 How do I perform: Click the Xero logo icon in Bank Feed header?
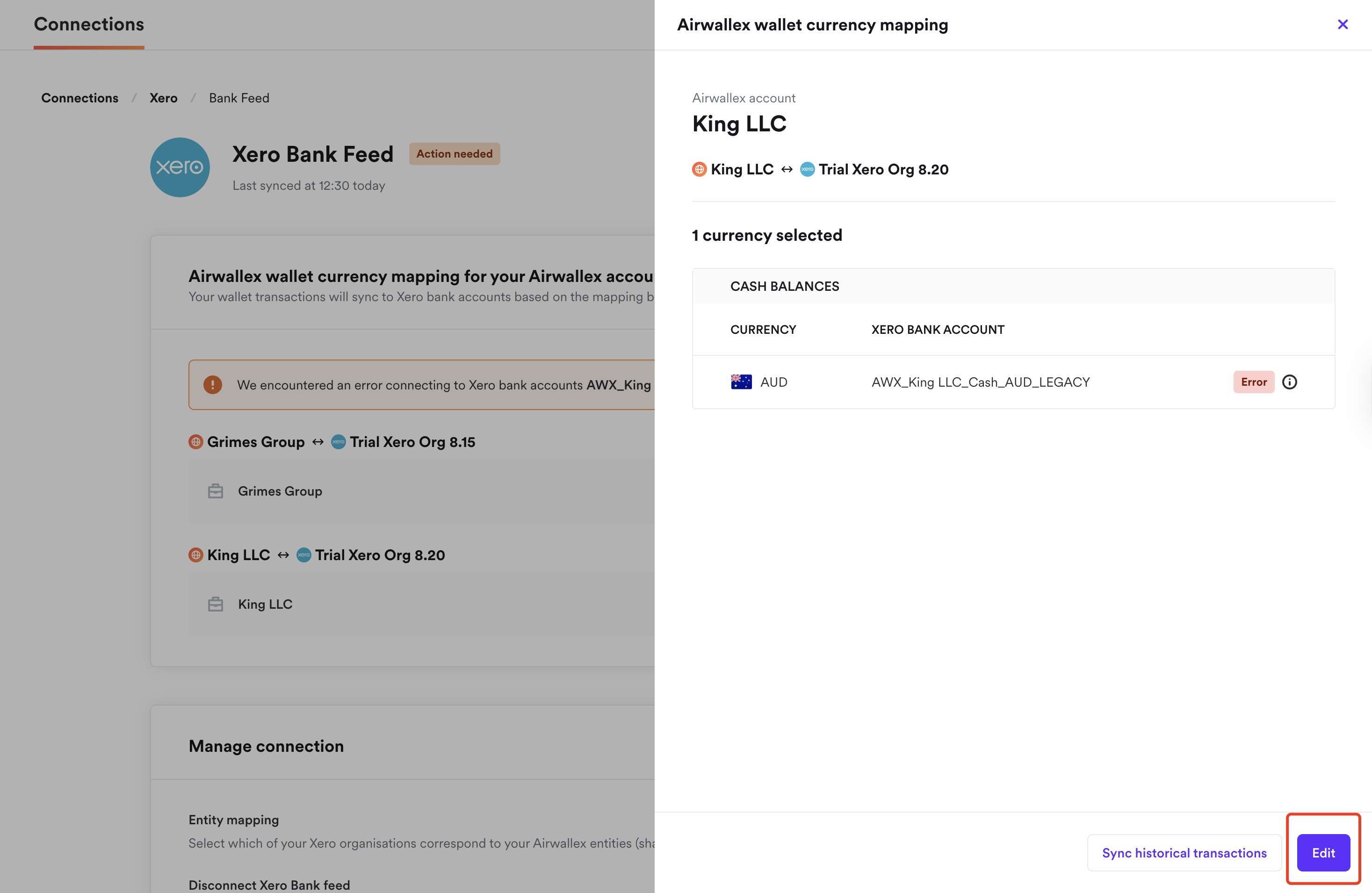(x=180, y=167)
